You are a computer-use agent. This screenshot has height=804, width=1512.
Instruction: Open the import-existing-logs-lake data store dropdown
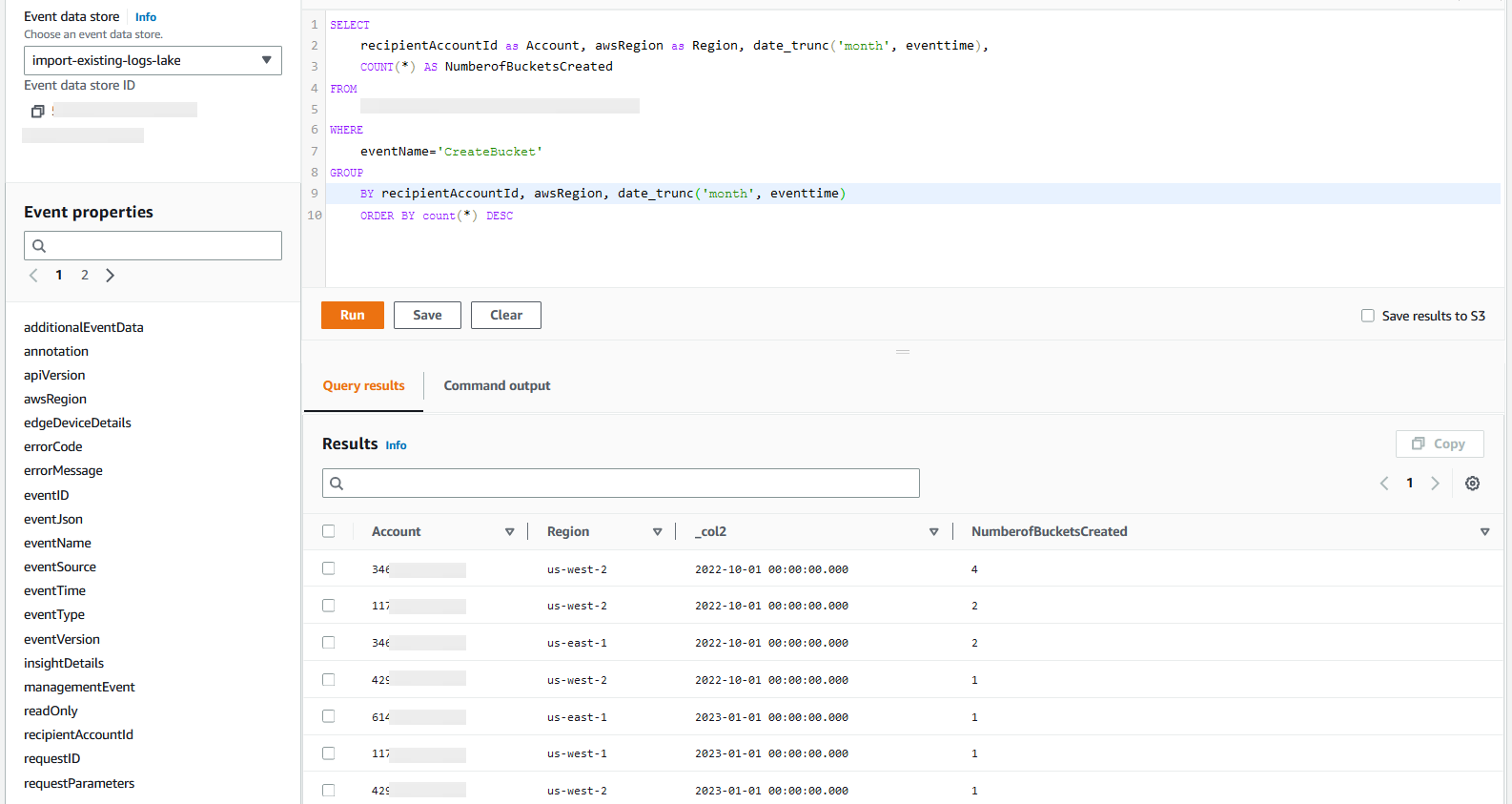coord(153,60)
